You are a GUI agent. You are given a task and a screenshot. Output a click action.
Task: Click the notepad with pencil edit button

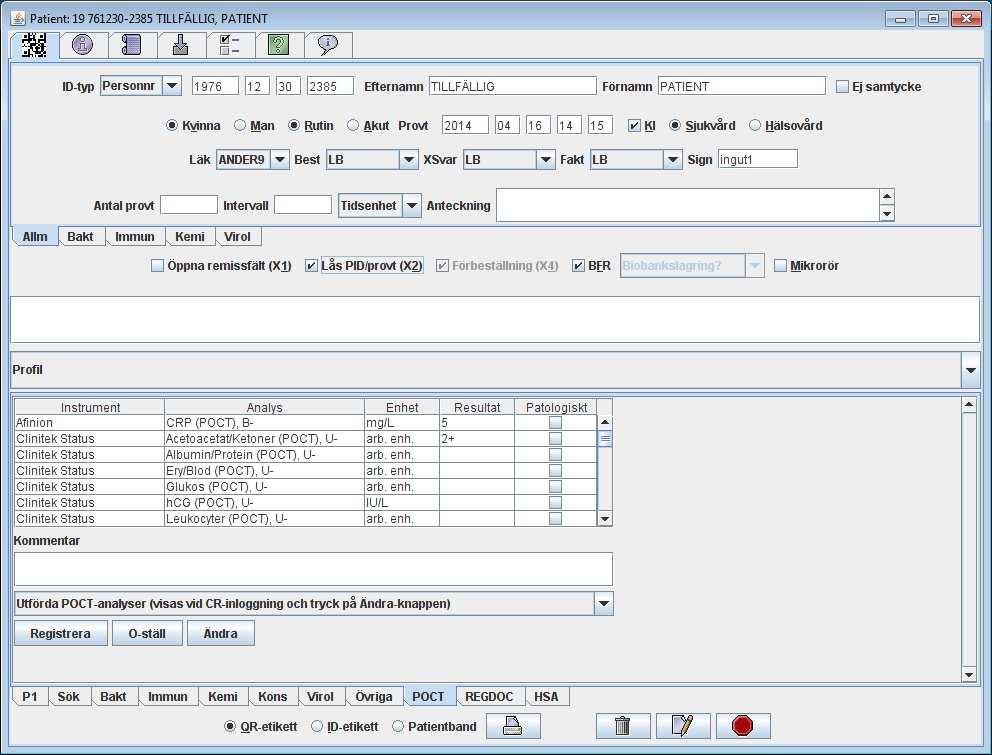683,726
